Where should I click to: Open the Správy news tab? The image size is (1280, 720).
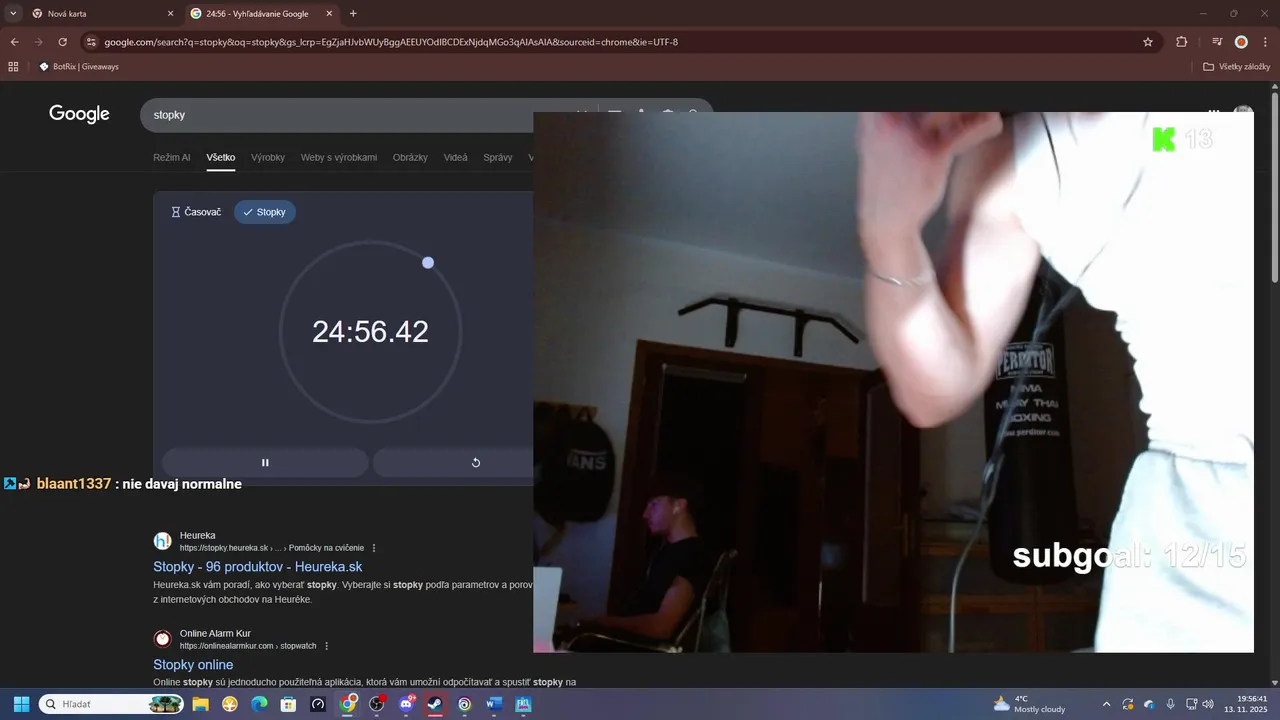click(x=497, y=157)
